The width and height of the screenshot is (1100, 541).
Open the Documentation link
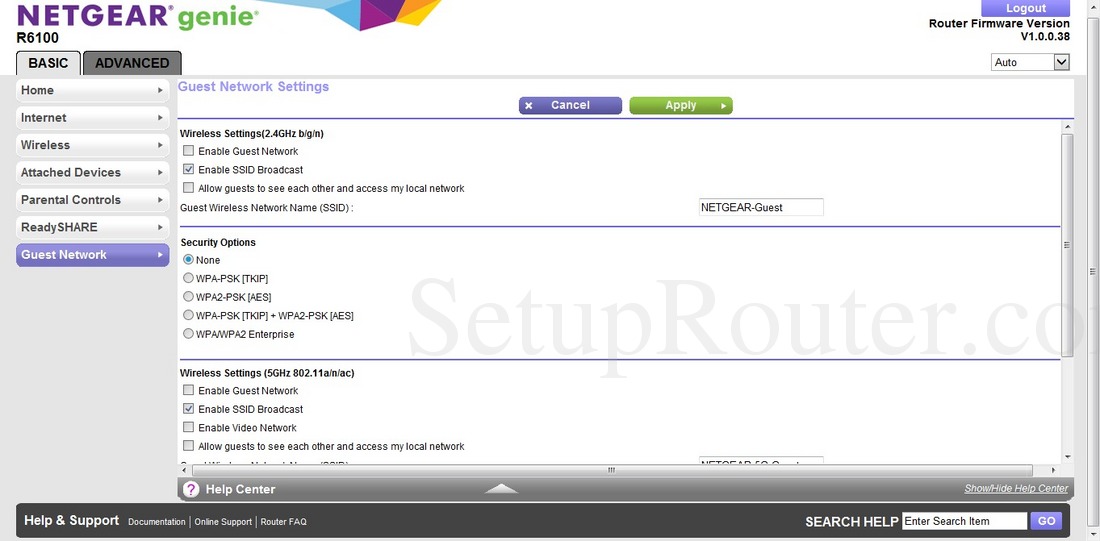tap(156, 522)
